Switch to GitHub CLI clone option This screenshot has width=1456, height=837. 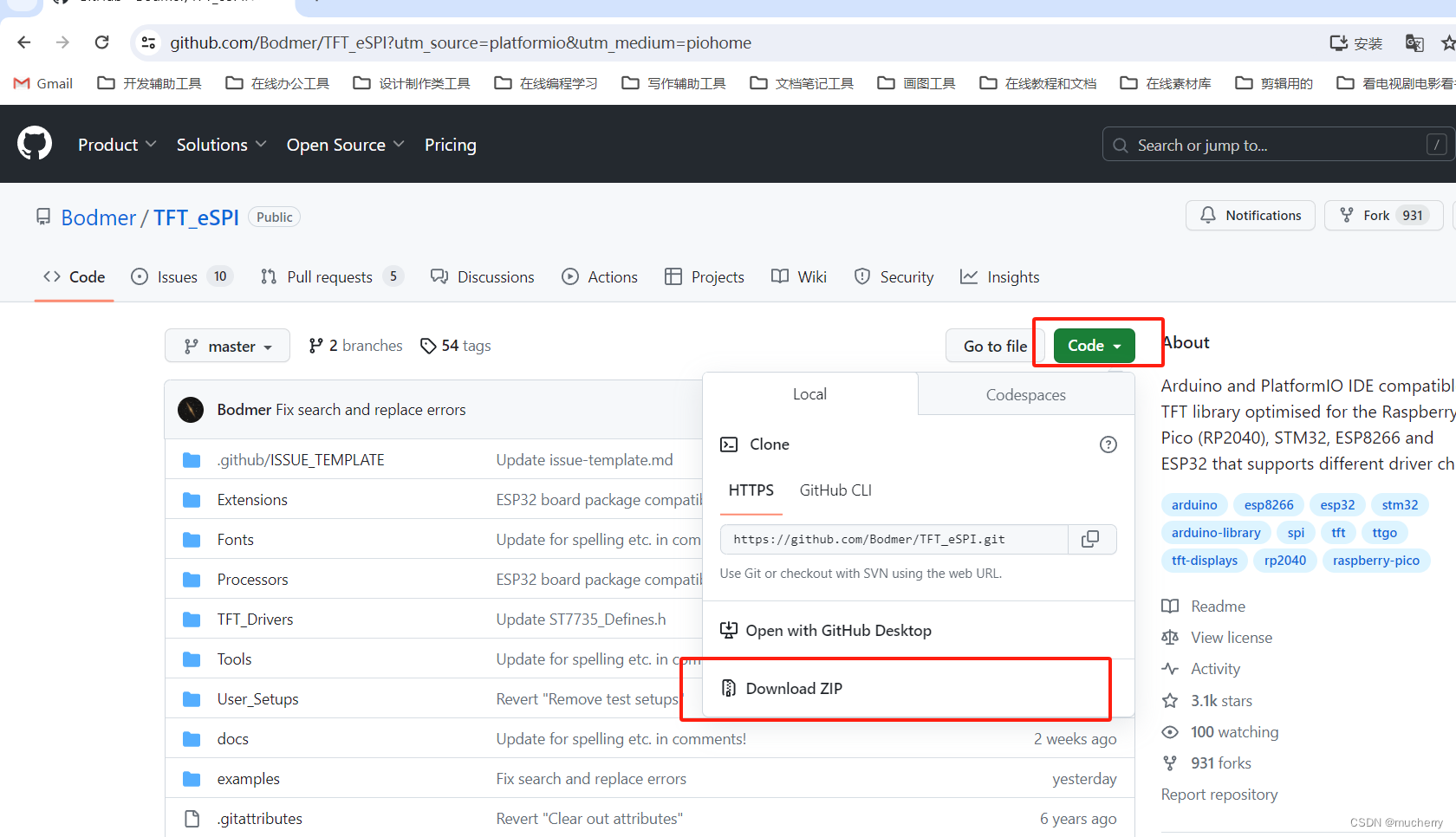tap(835, 490)
